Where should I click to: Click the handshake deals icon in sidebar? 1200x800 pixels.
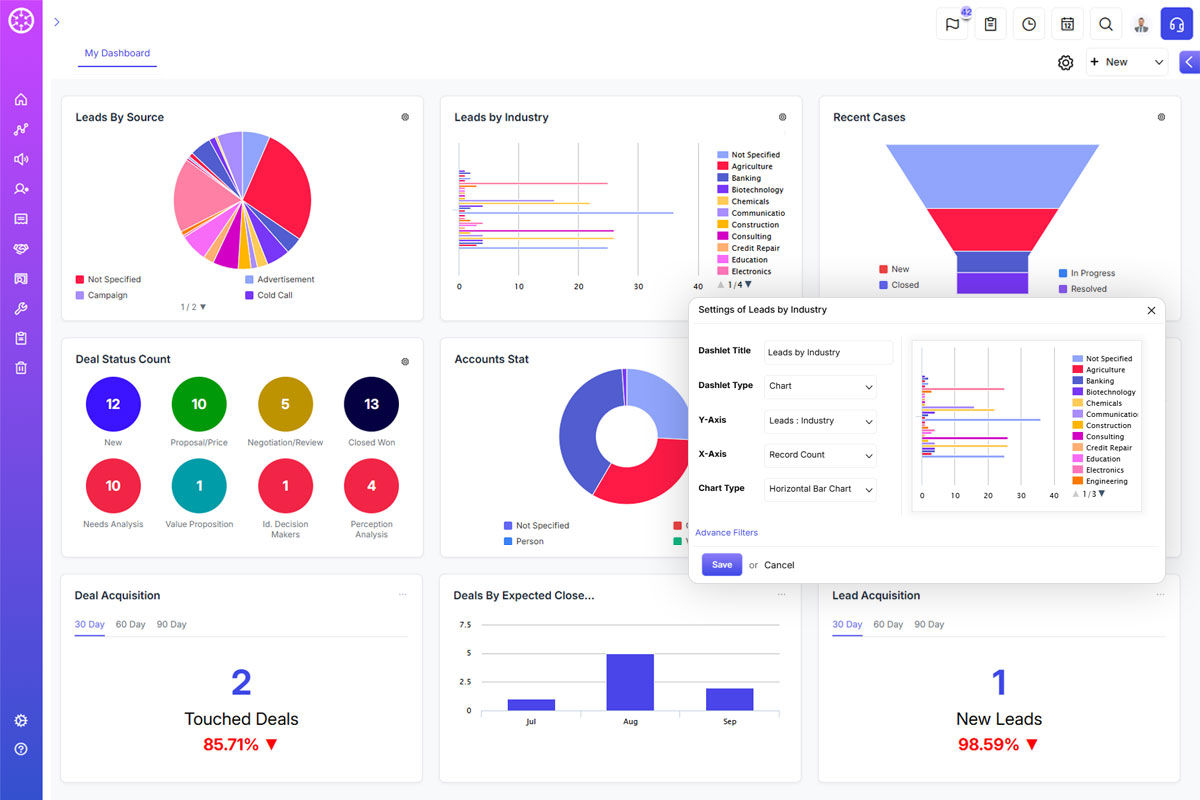click(x=20, y=248)
